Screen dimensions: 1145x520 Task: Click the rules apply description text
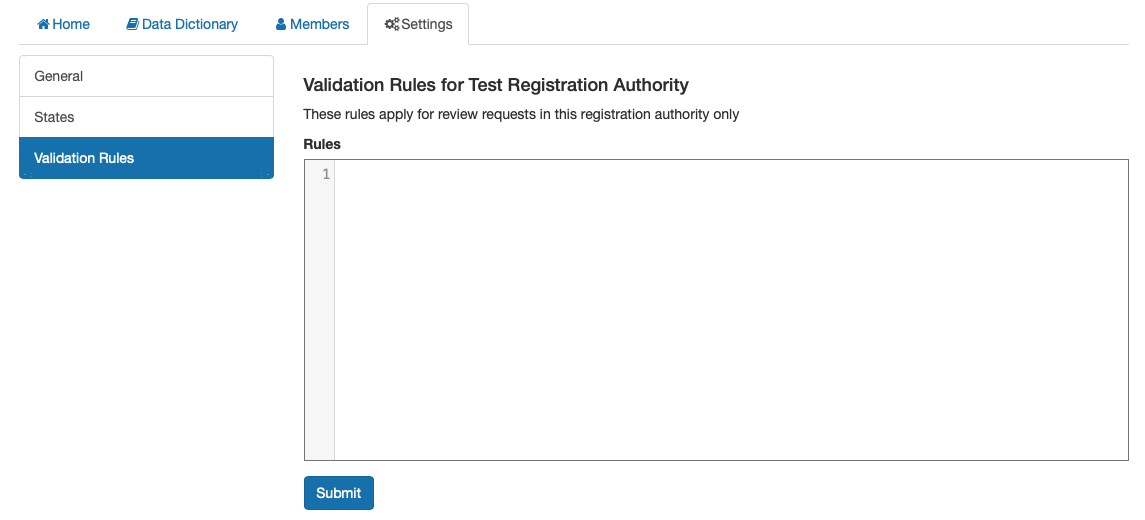(521, 115)
